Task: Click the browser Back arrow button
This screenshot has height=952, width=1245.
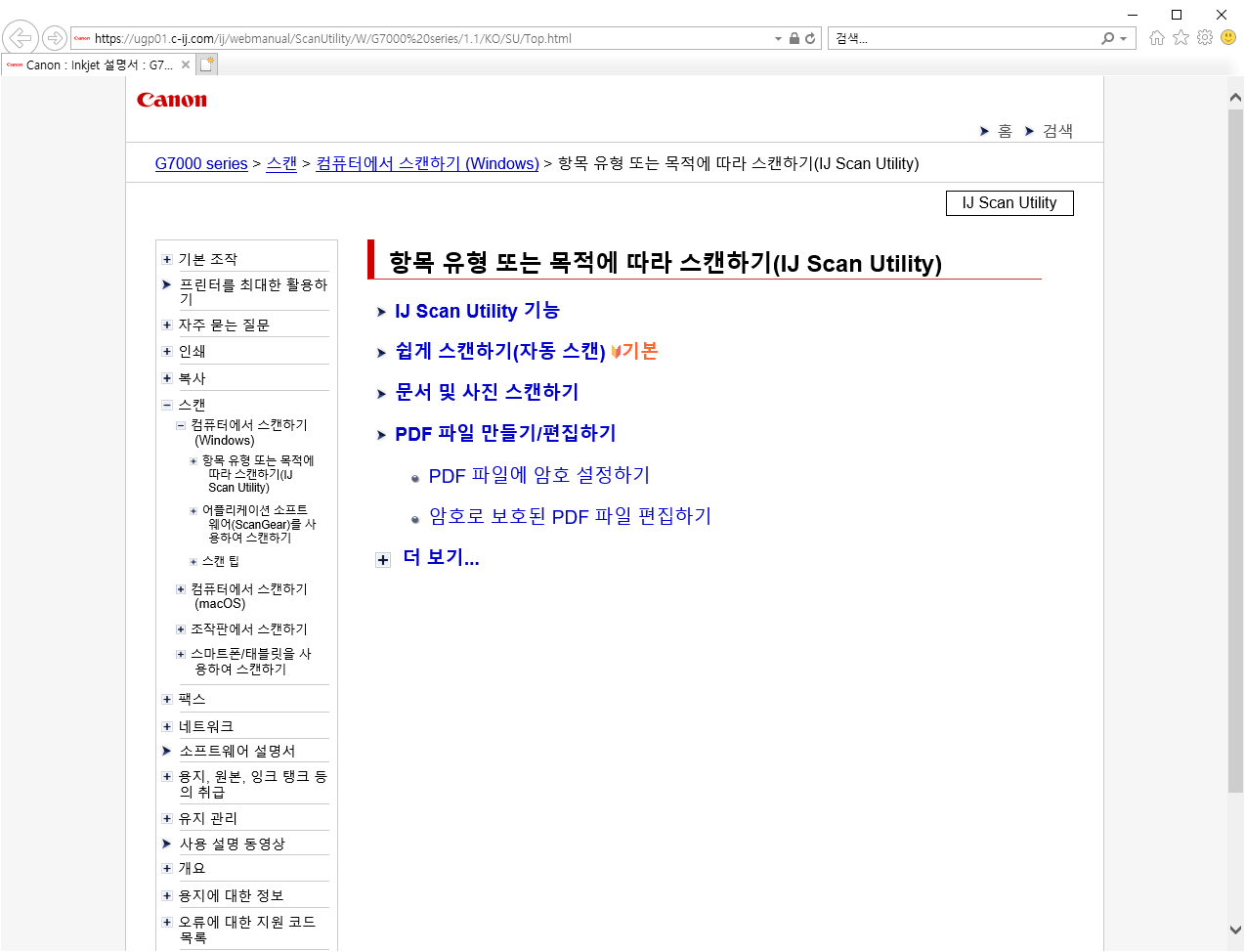Action: pyautogui.click(x=21, y=38)
